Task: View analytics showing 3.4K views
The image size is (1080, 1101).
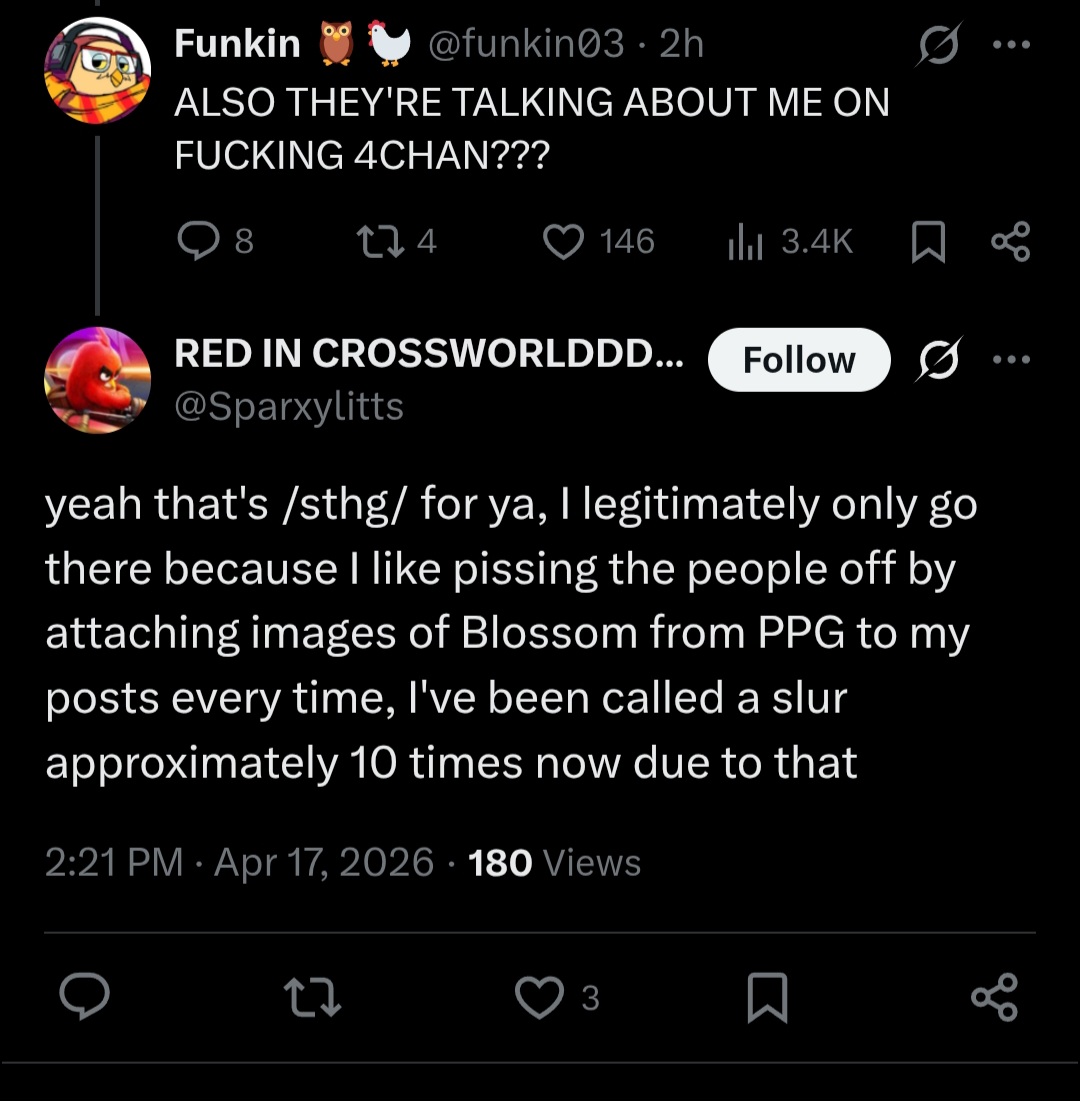Action: point(791,241)
